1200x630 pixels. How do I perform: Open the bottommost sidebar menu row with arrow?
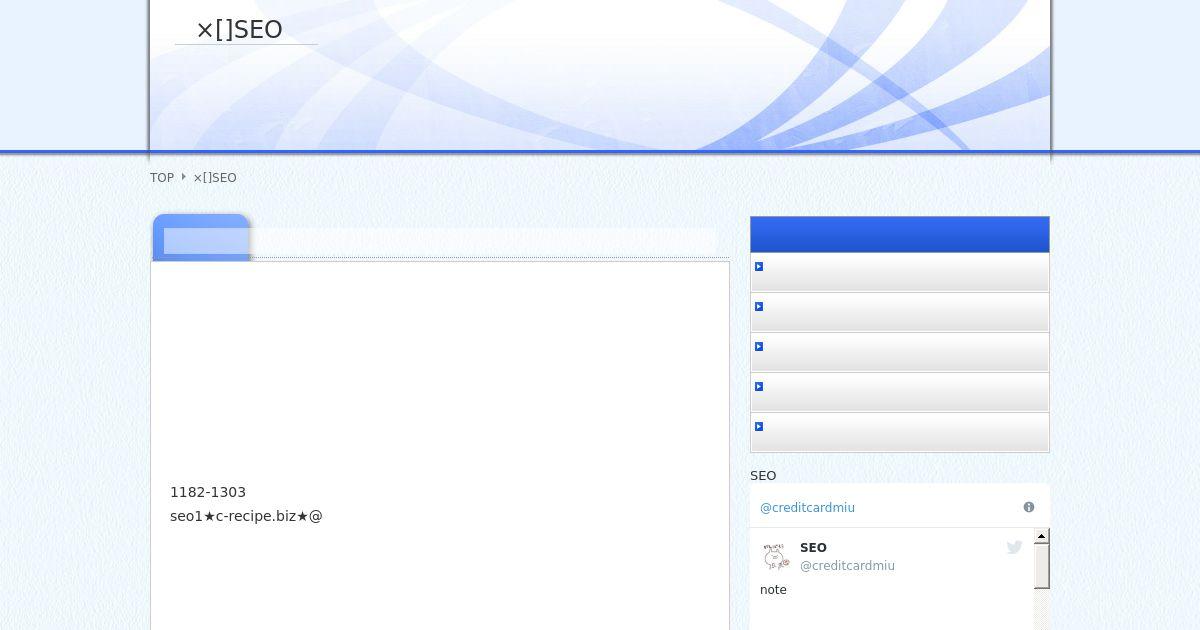click(900, 432)
